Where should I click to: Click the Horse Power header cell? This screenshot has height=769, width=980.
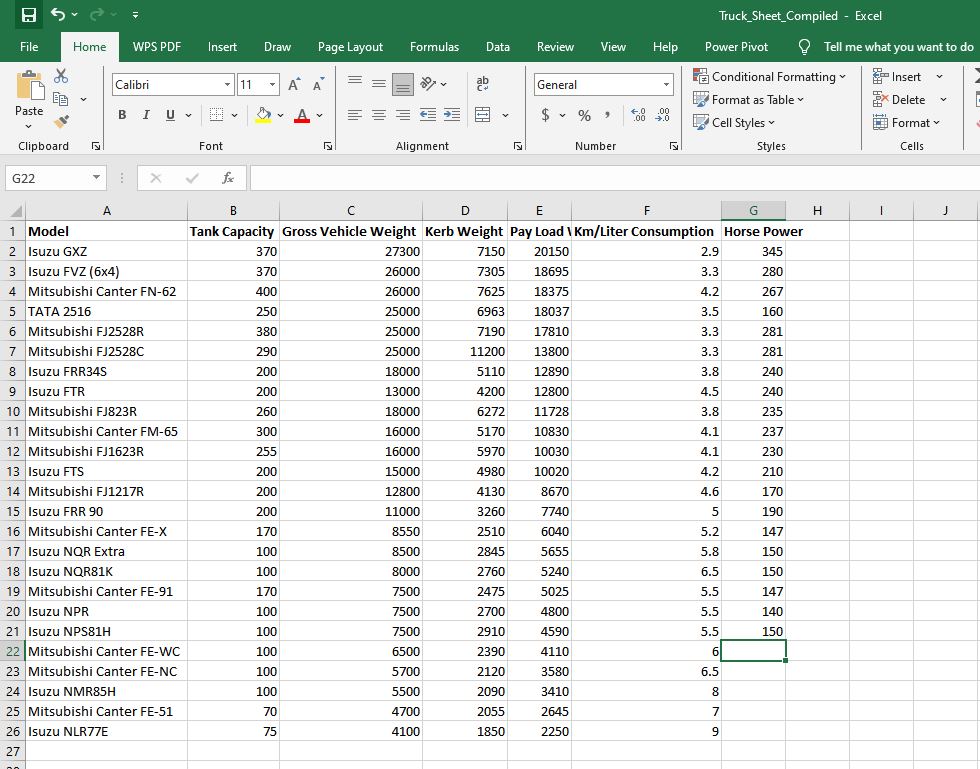coord(753,231)
